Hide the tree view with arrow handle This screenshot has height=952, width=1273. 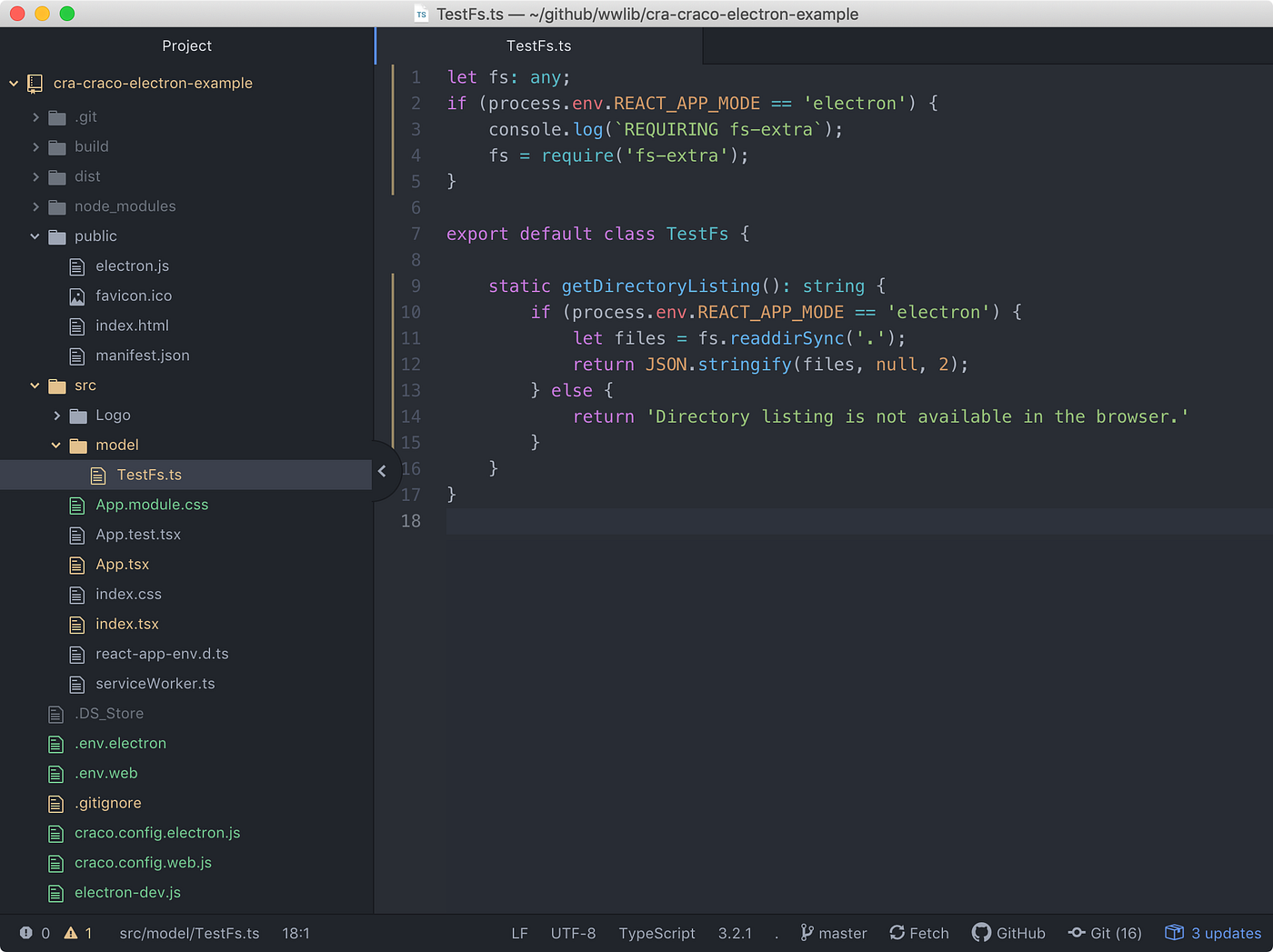tap(382, 471)
